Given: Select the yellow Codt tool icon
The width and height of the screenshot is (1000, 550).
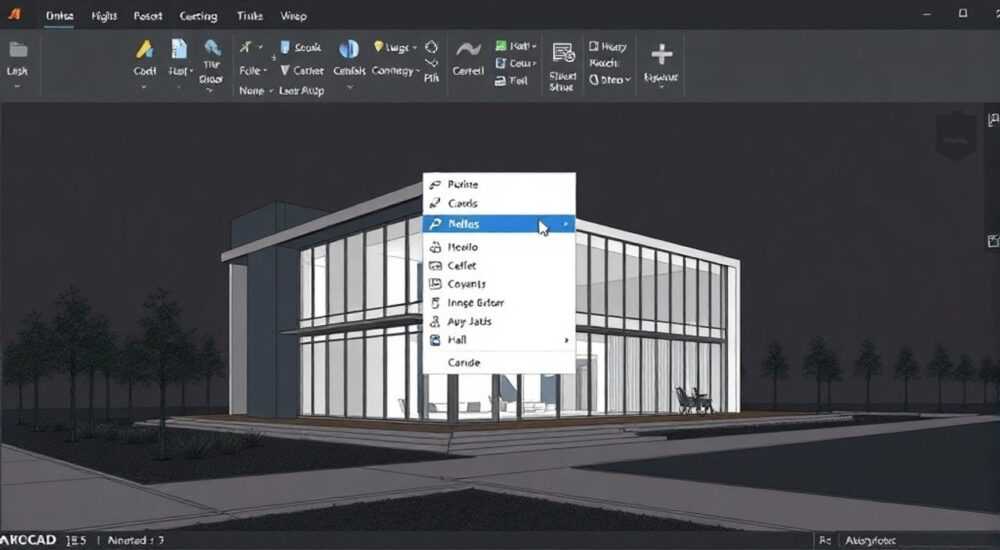Looking at the screenshot, I should pos(145,48).
